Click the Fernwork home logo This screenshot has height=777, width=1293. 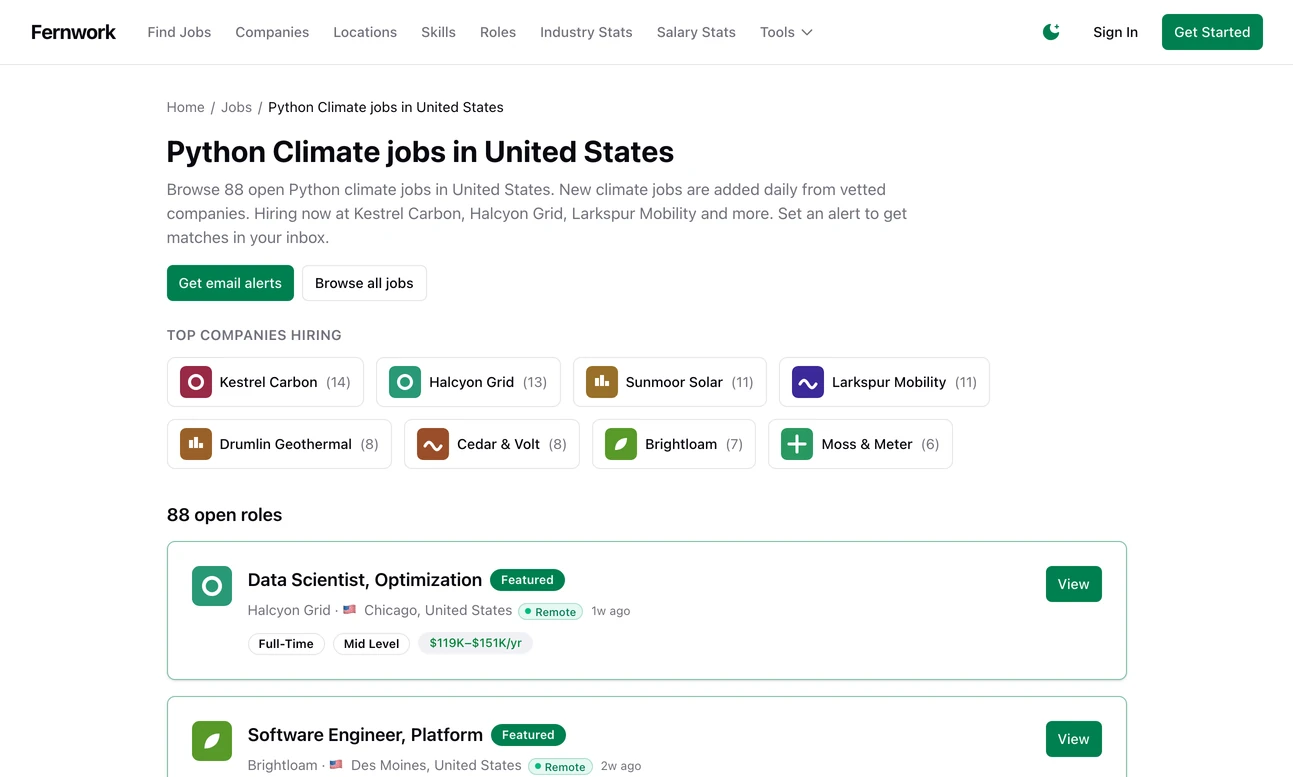pos(73,32)
